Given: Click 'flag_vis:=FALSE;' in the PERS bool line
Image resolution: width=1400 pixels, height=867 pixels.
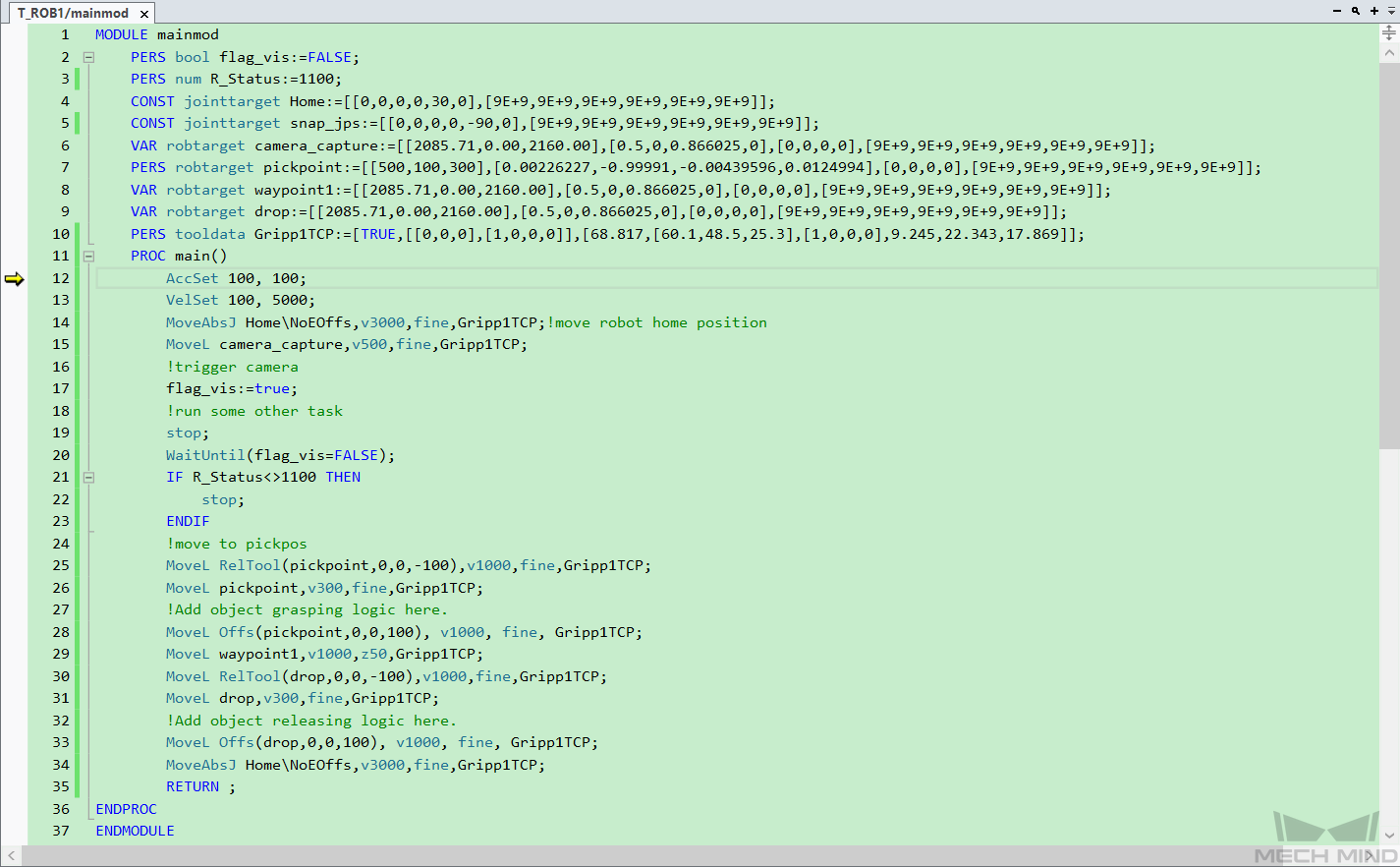Looking at the screenshot, I should click(x=290, y=57).
